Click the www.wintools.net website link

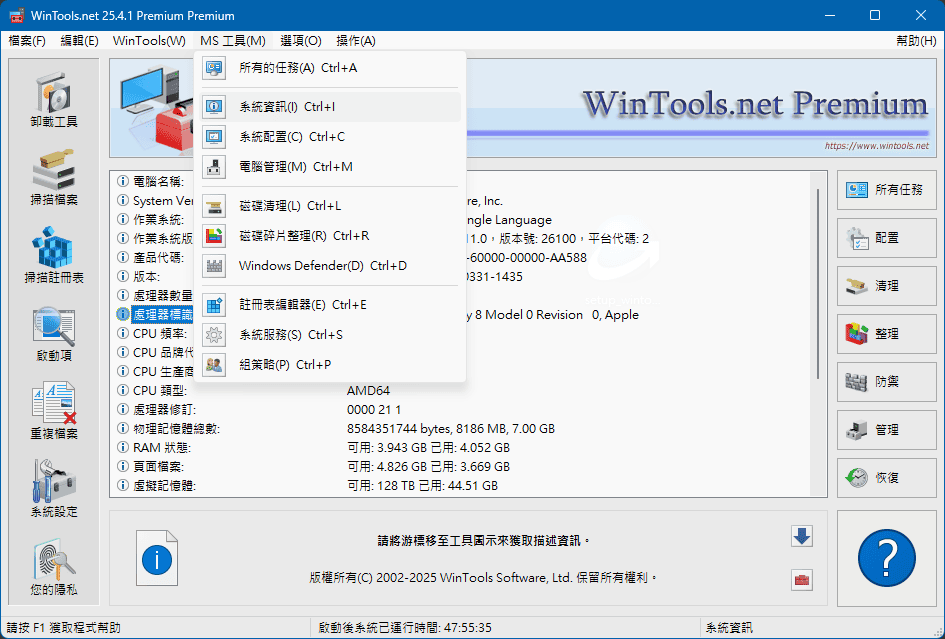pos(876,146)
